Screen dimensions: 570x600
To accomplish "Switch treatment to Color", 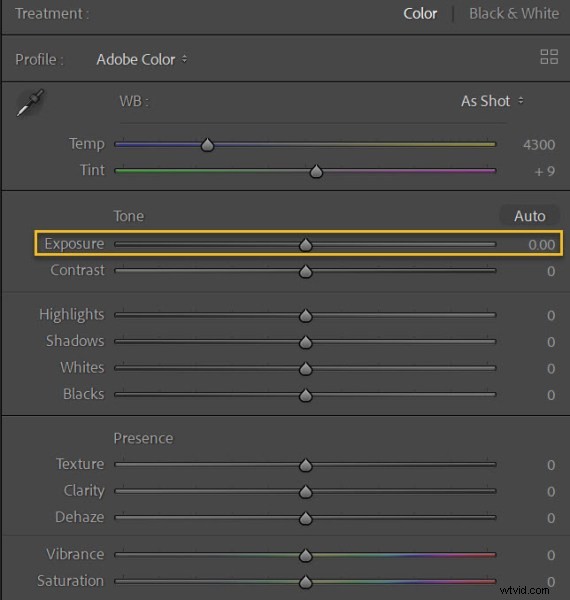I will click(x=420, y=14).
